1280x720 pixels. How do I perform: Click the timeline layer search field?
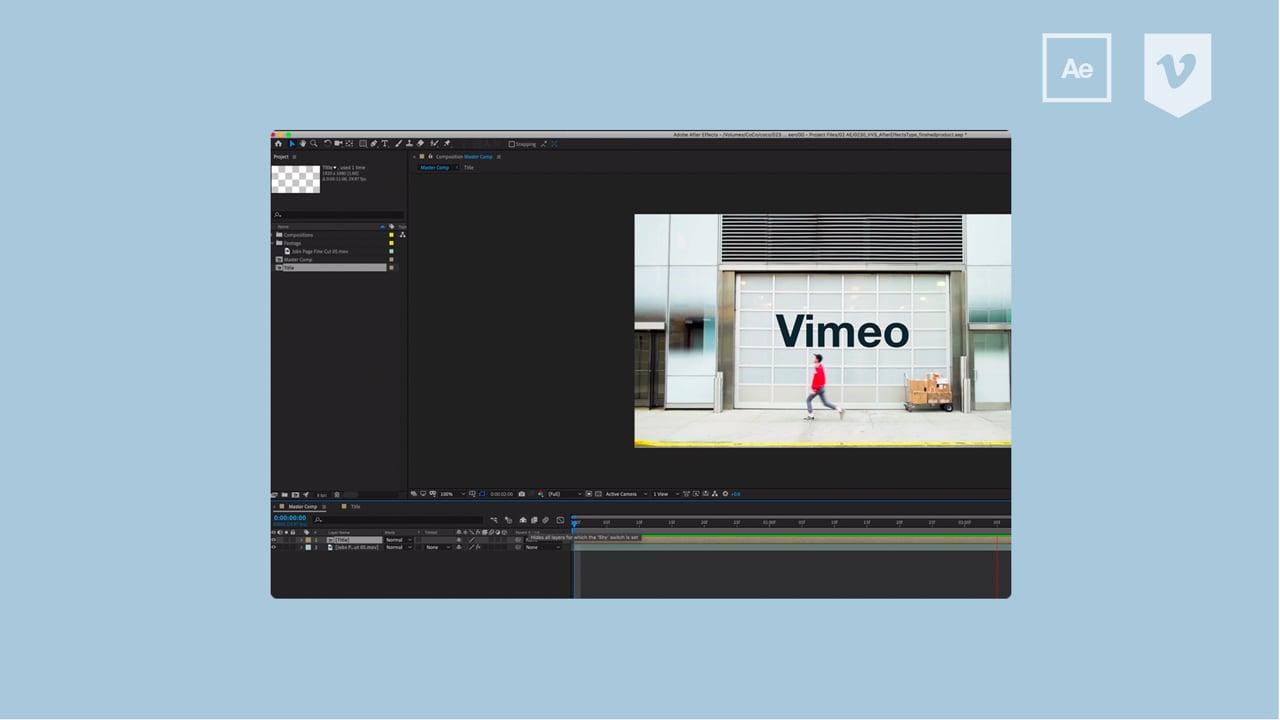398,520
